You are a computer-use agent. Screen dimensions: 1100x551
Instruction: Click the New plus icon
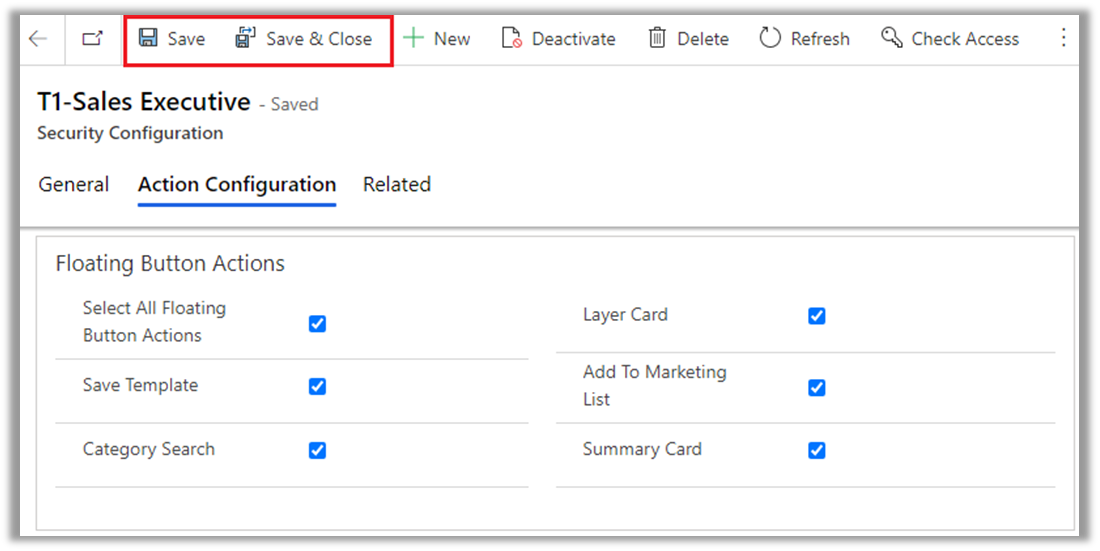tap(413, 39)
